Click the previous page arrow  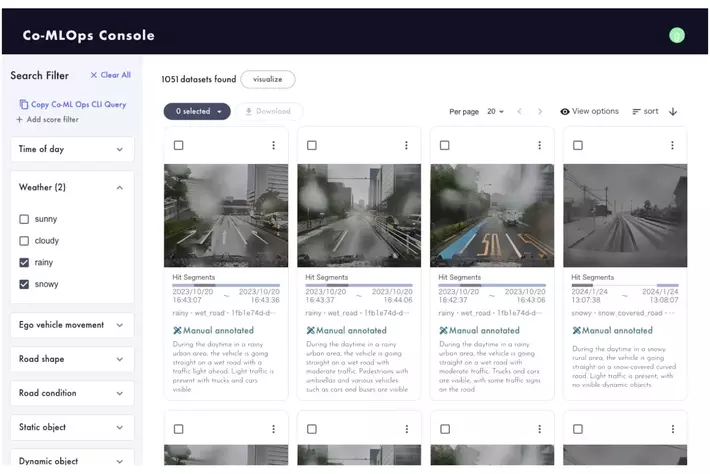[x=520, y=112]
